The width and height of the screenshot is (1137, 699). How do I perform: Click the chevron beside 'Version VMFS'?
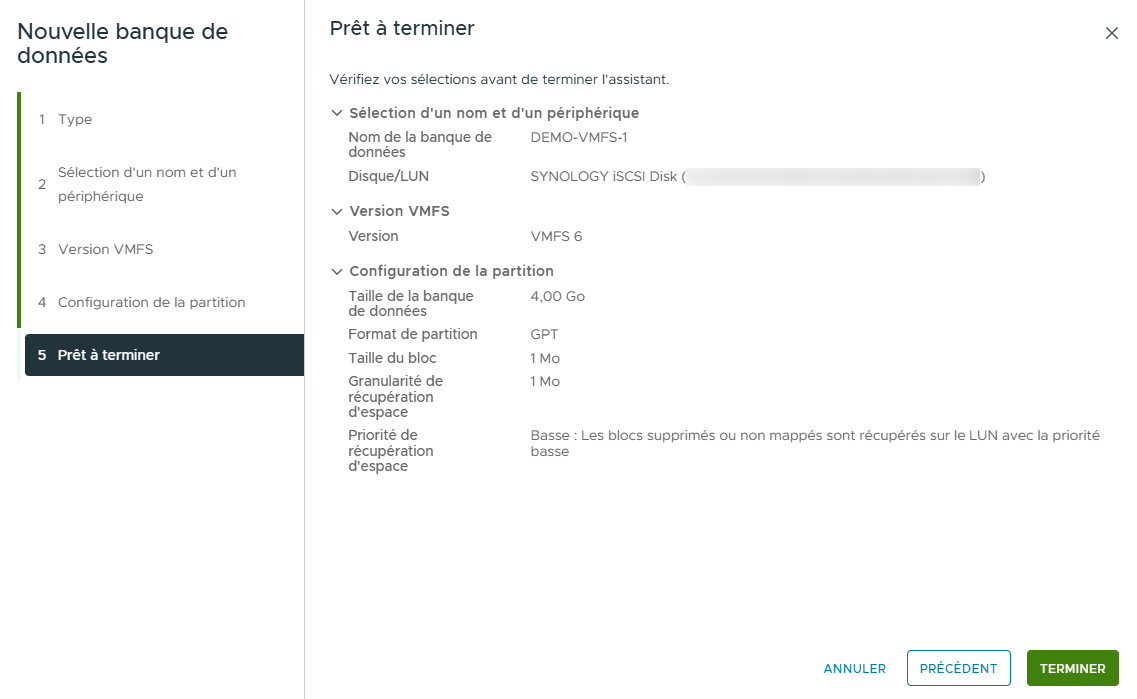[x=337, y=211]
